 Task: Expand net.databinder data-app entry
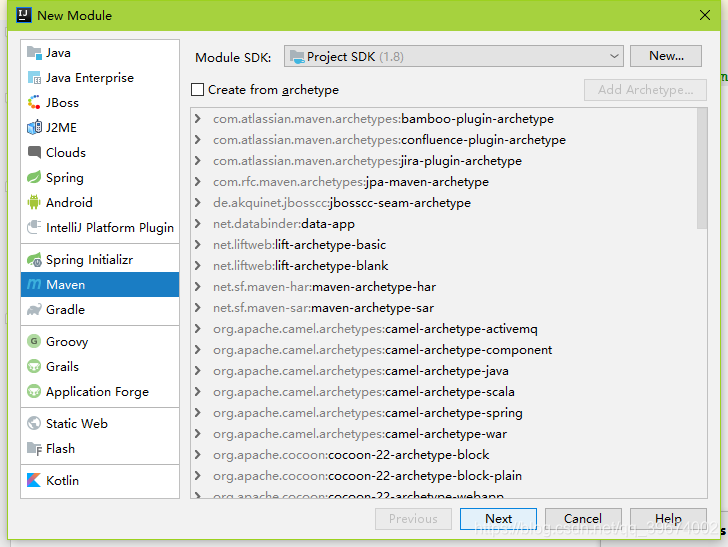click(198, 224)
